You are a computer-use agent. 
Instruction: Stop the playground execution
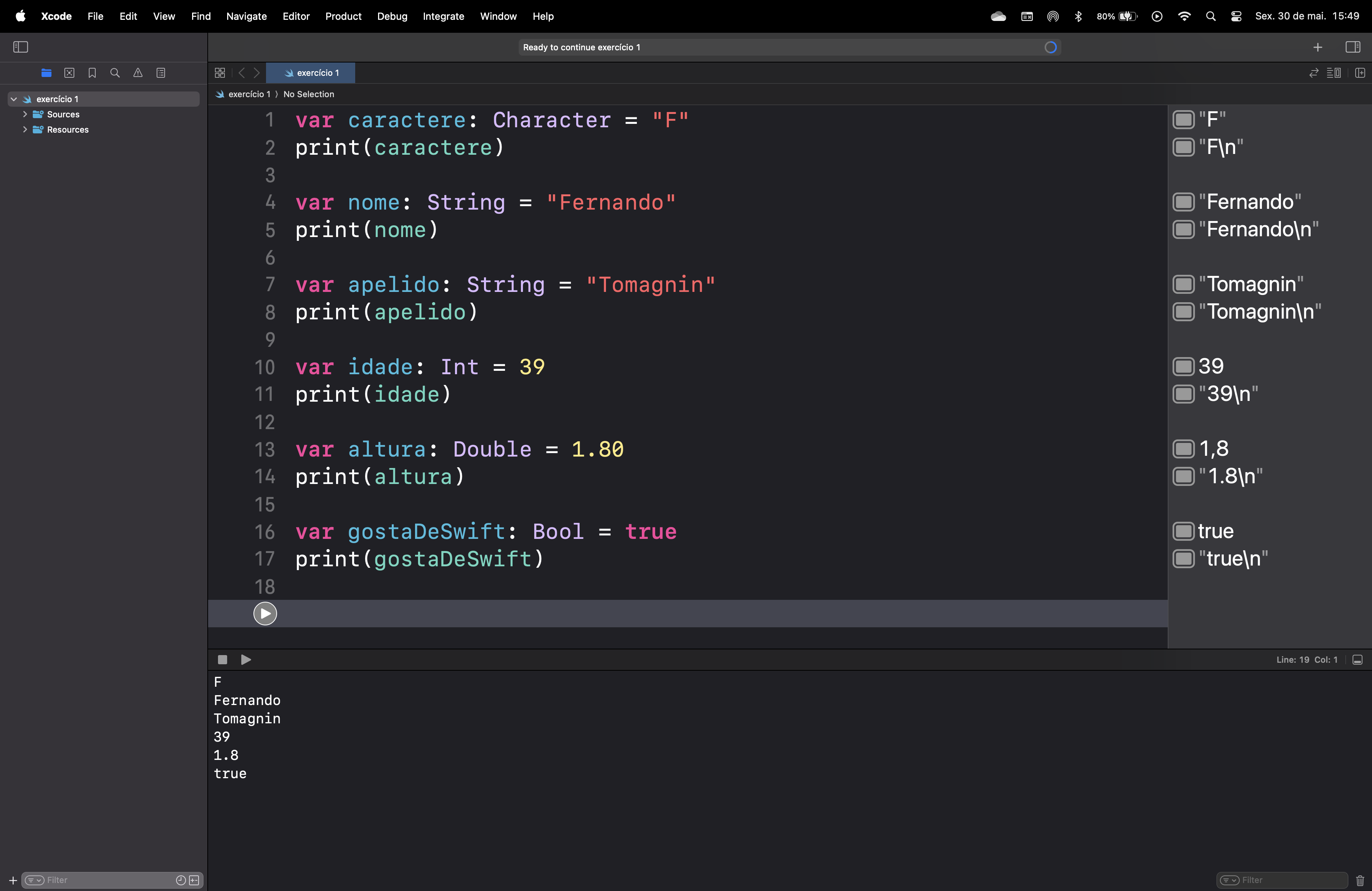click(223, 660)
